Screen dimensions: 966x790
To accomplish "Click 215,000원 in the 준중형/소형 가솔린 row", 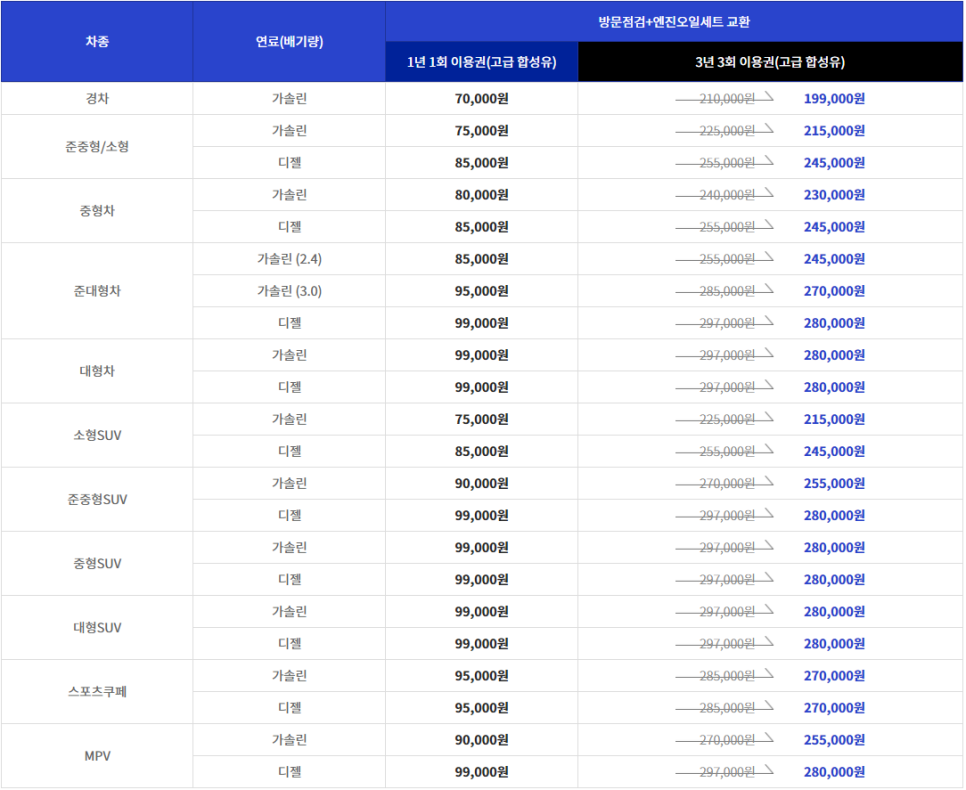I will (x=834, y=131).
